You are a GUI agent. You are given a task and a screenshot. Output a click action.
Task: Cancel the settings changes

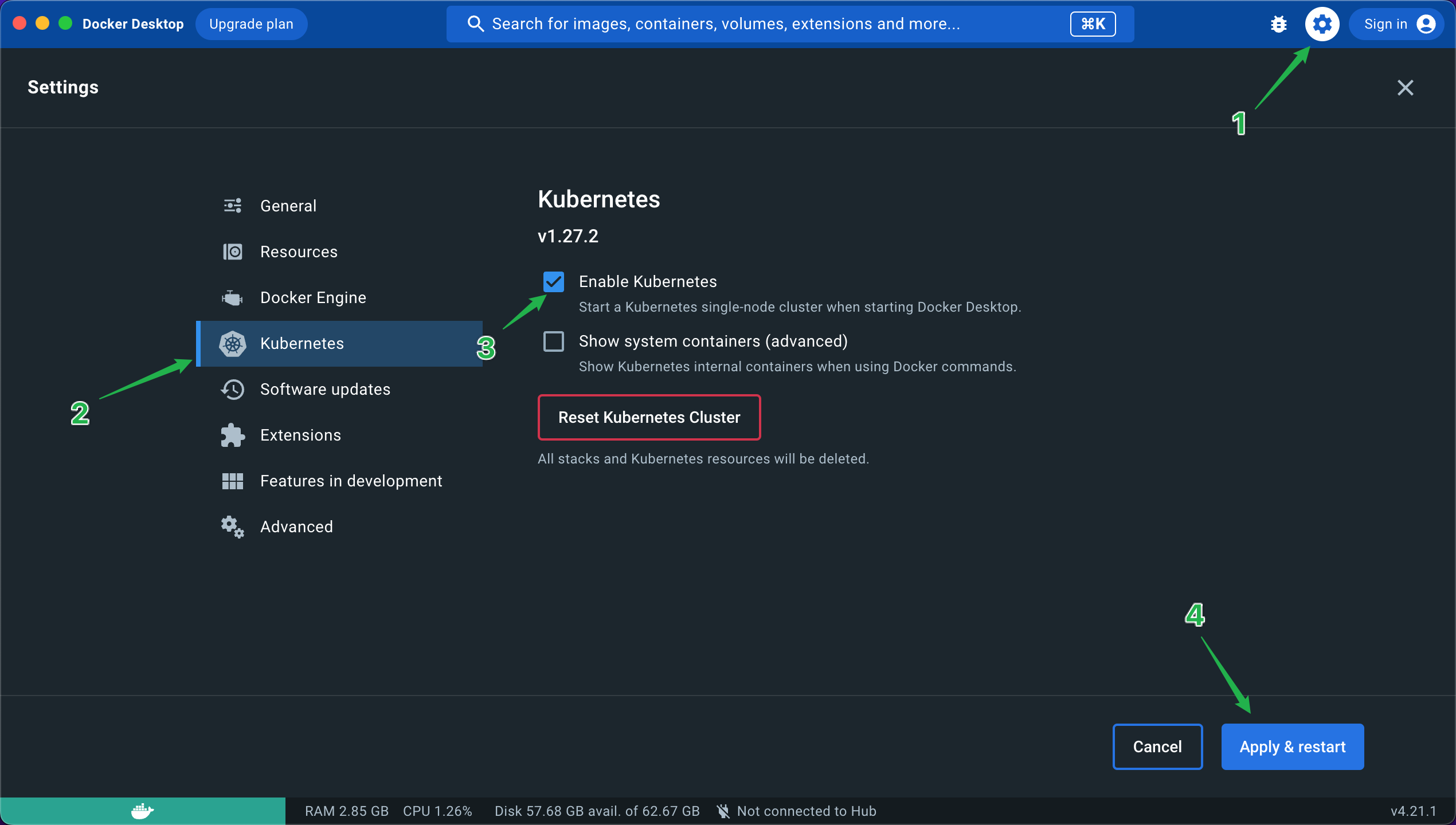click(x=1157, y=747)
